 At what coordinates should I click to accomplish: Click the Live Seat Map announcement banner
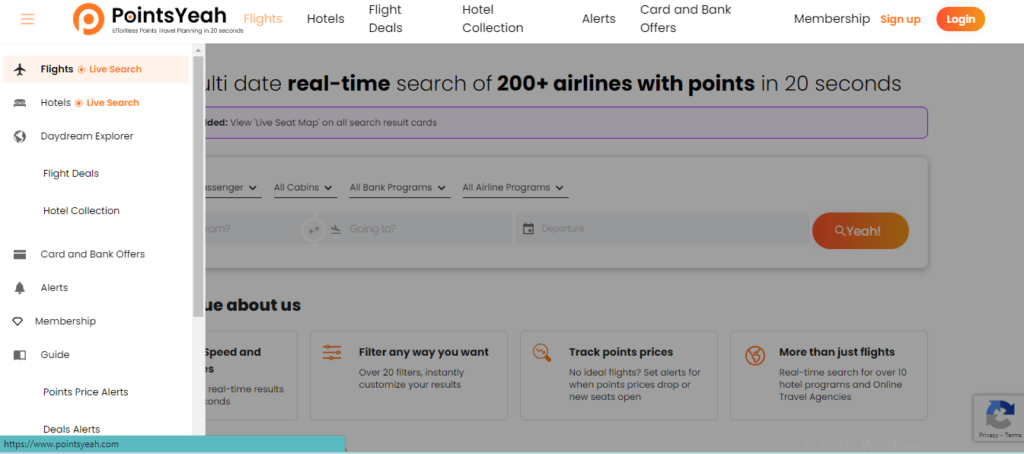566,123
